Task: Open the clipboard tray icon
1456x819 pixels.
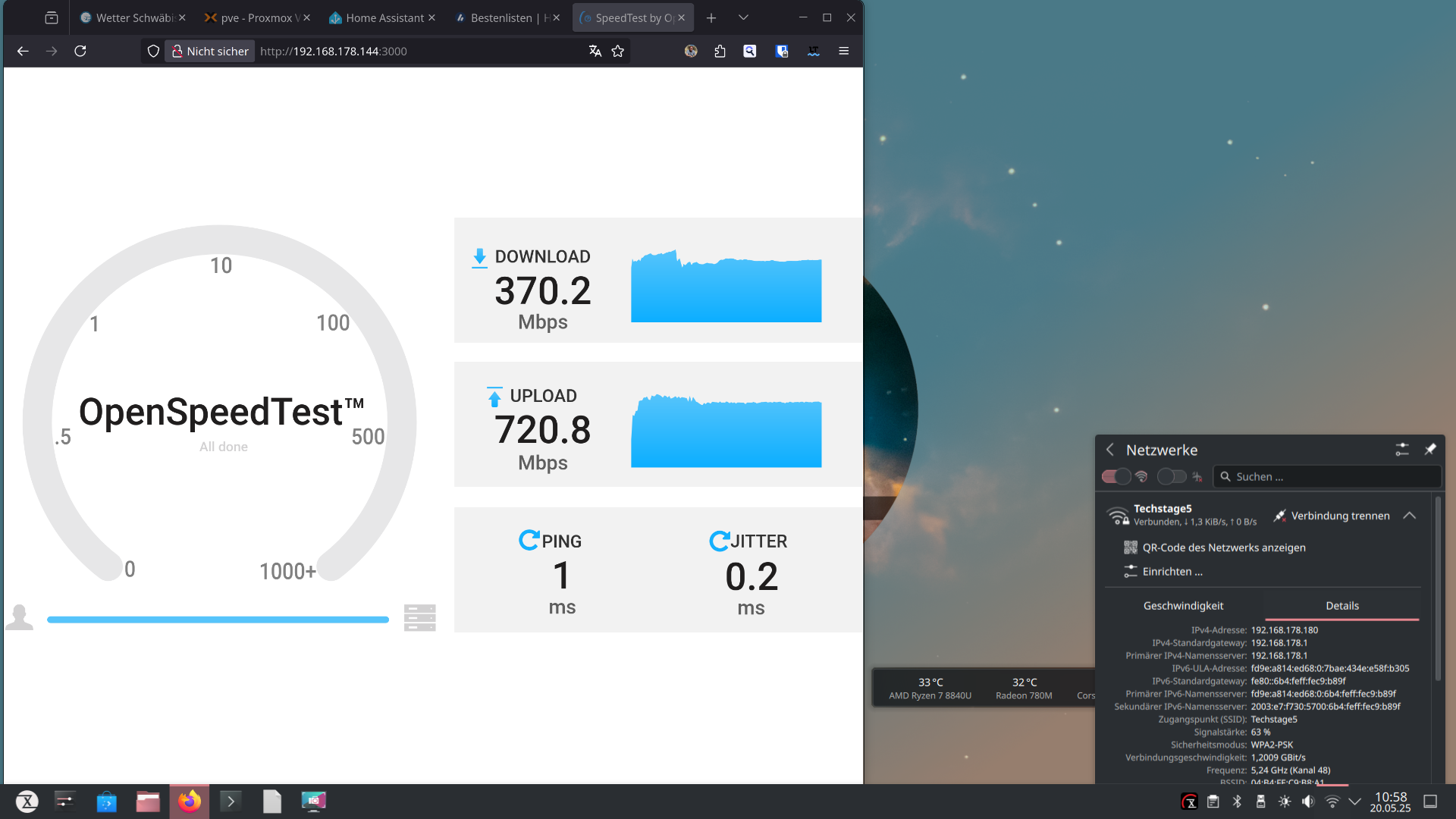Action: pyautogui.click(x=1213, y=802)
